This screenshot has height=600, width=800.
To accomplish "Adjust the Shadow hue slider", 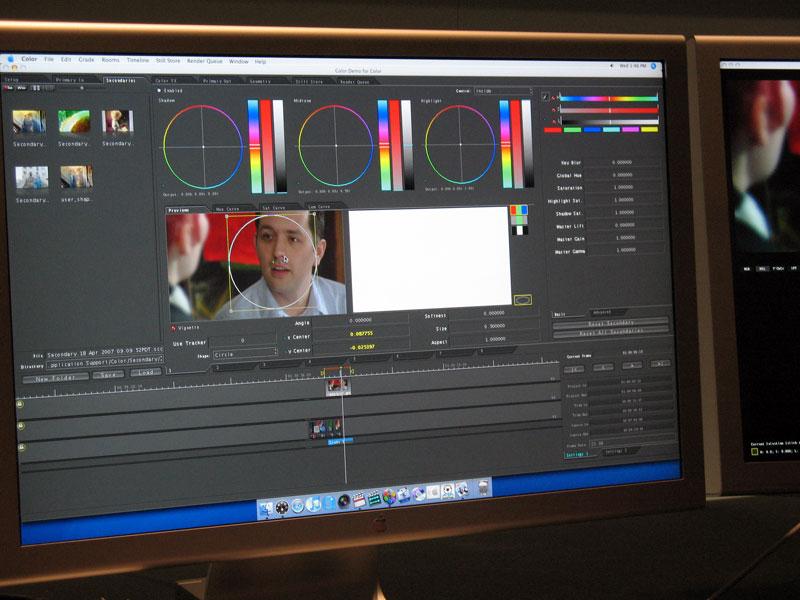I will pos(254,146).
